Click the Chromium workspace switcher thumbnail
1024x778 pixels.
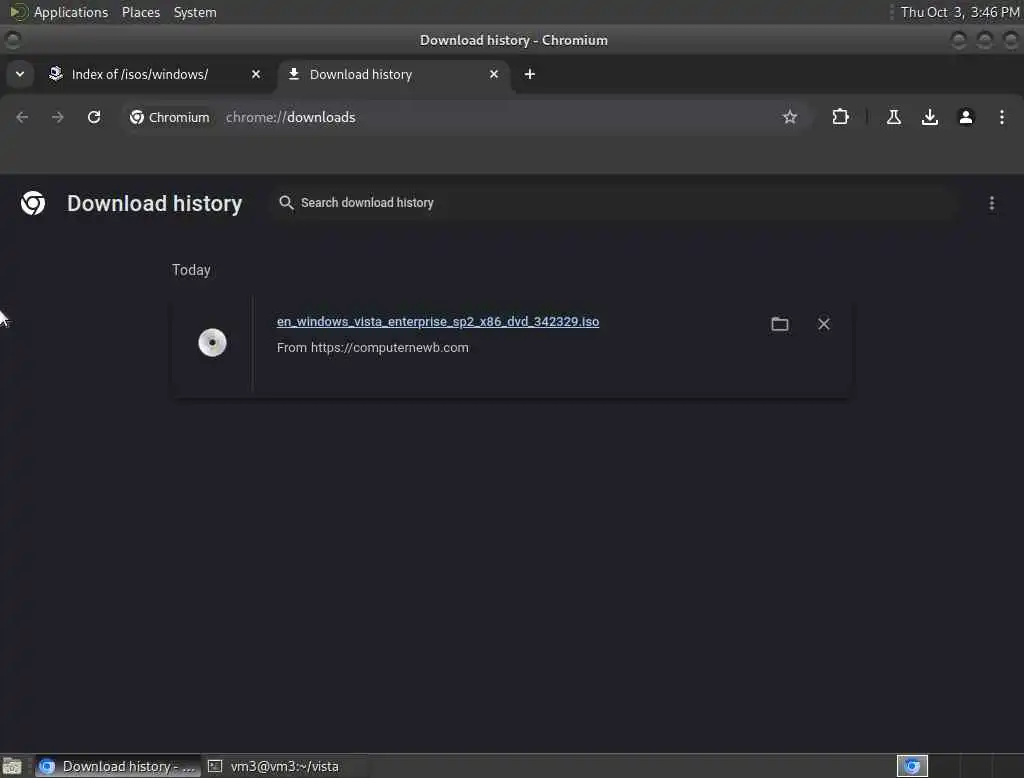coord(912,766)
